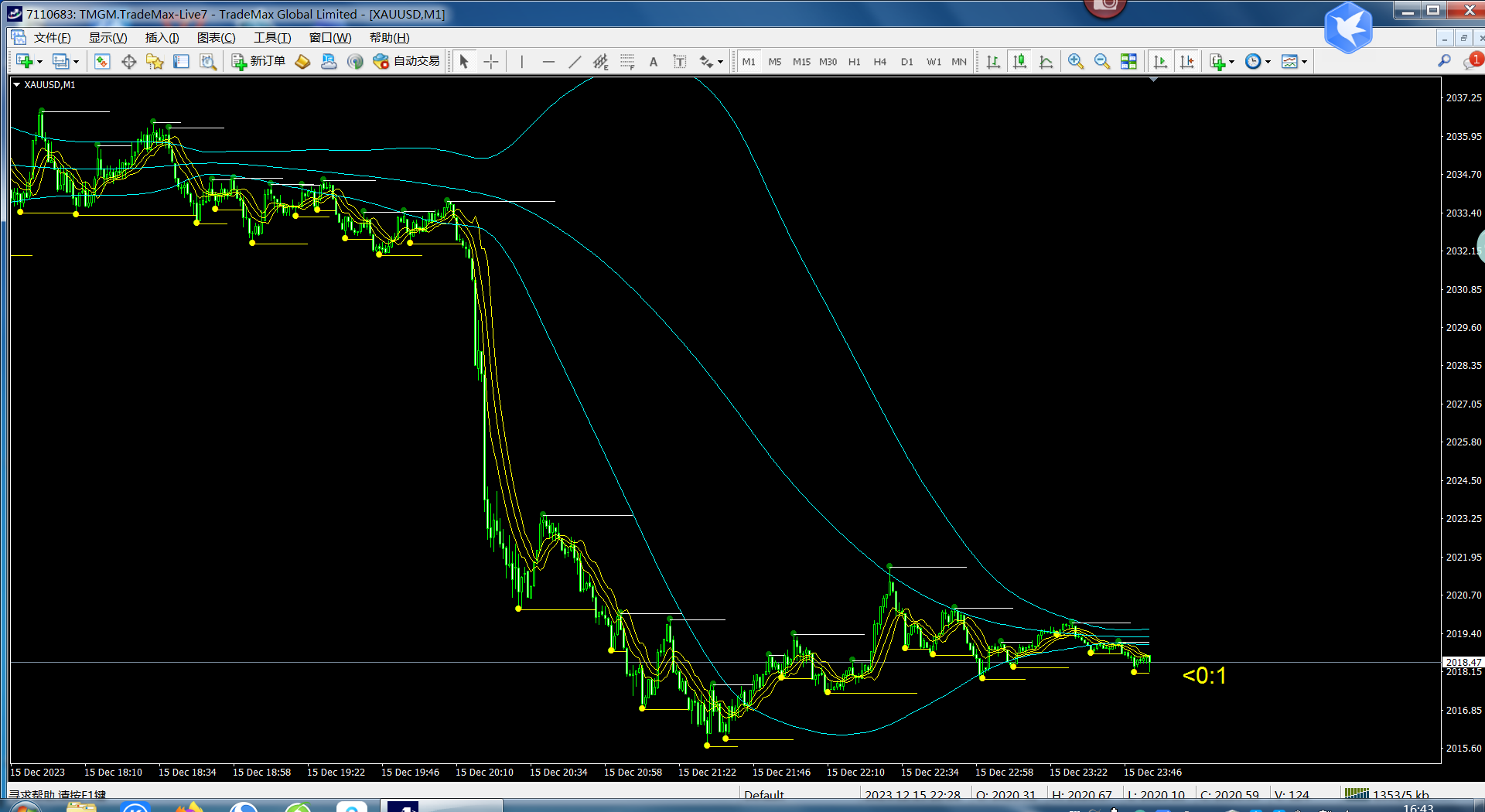Switch chart to bar chart
The width and height of the screenshot is (1485, 812).
(993, 61)
